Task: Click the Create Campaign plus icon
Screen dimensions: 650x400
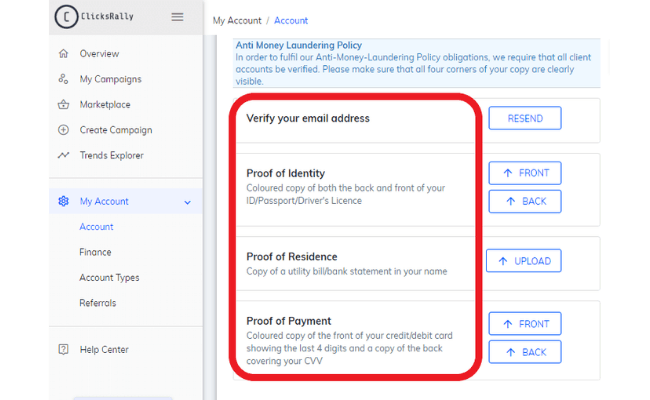Action: [63, 130]
